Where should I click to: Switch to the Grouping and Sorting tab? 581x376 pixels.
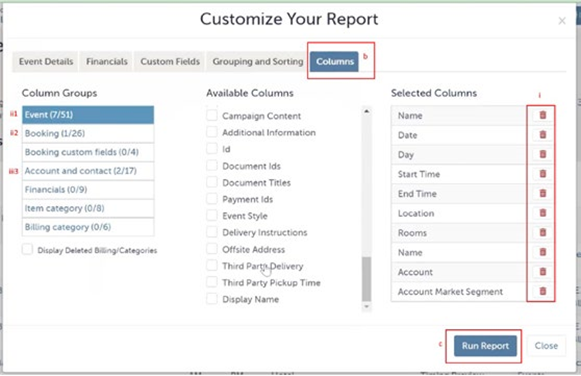coord(258,61)
